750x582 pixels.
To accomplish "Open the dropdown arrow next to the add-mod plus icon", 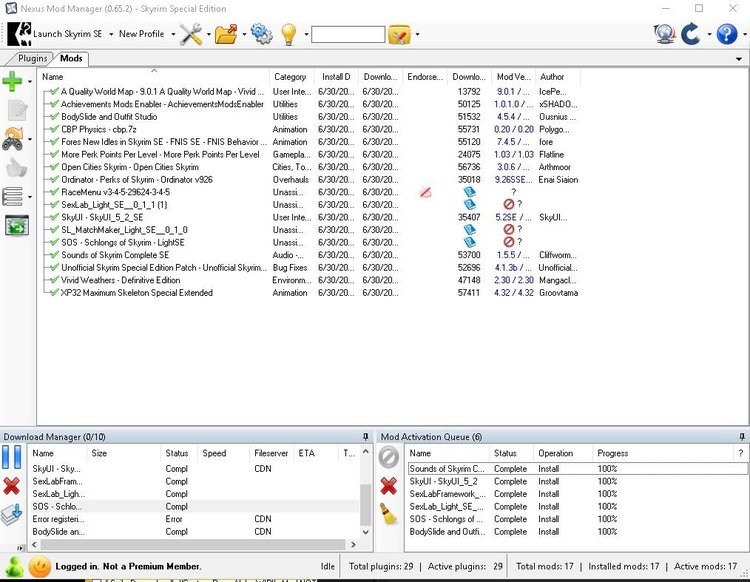I will (x=30, y=81).
